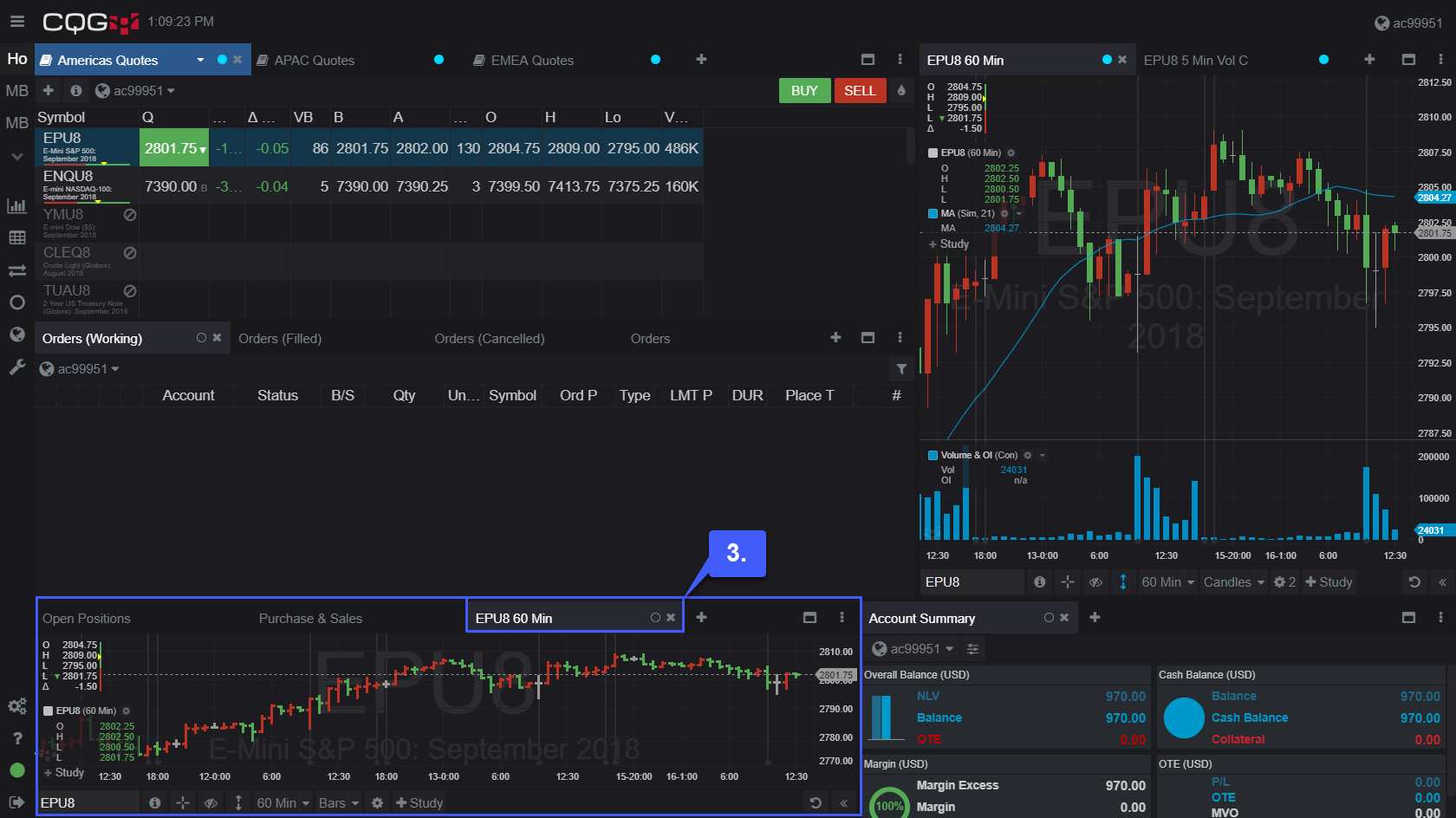The image size is (1456, 818).
Task: Open Americas Quotes tab dropdown arrow
Action: click(200, 60)
